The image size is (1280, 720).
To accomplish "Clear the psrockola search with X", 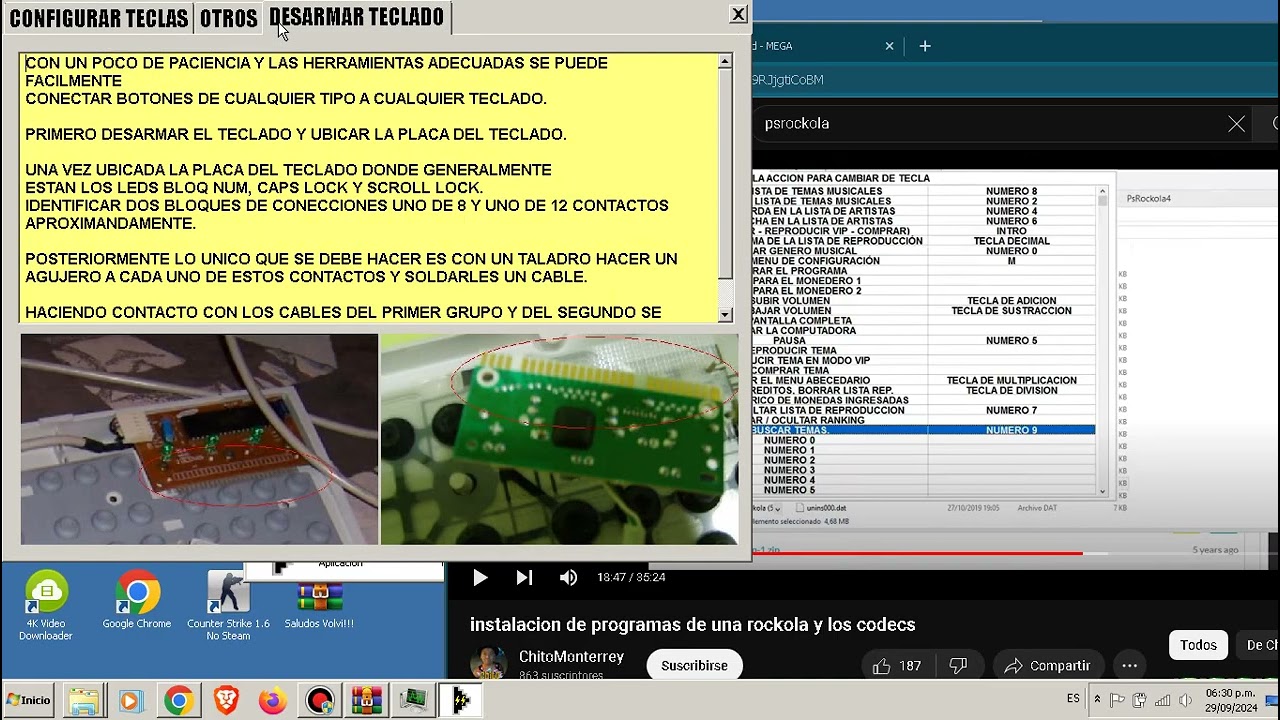I will (1236, 124).
